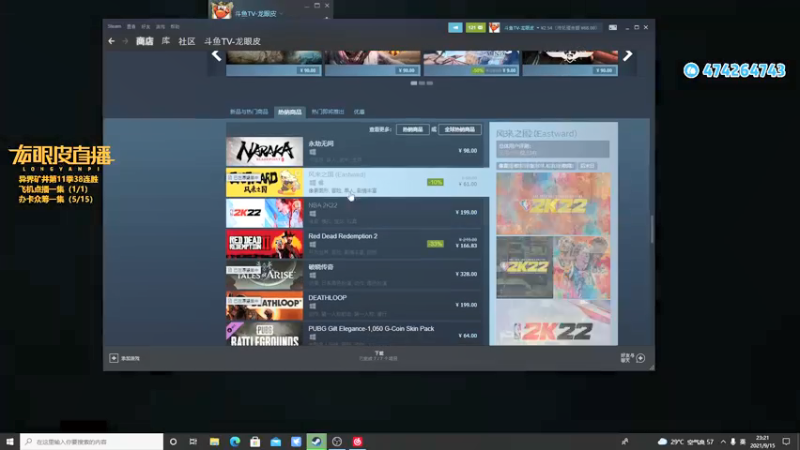Click the 全球热销商品 see-more button

coord(460,130)
